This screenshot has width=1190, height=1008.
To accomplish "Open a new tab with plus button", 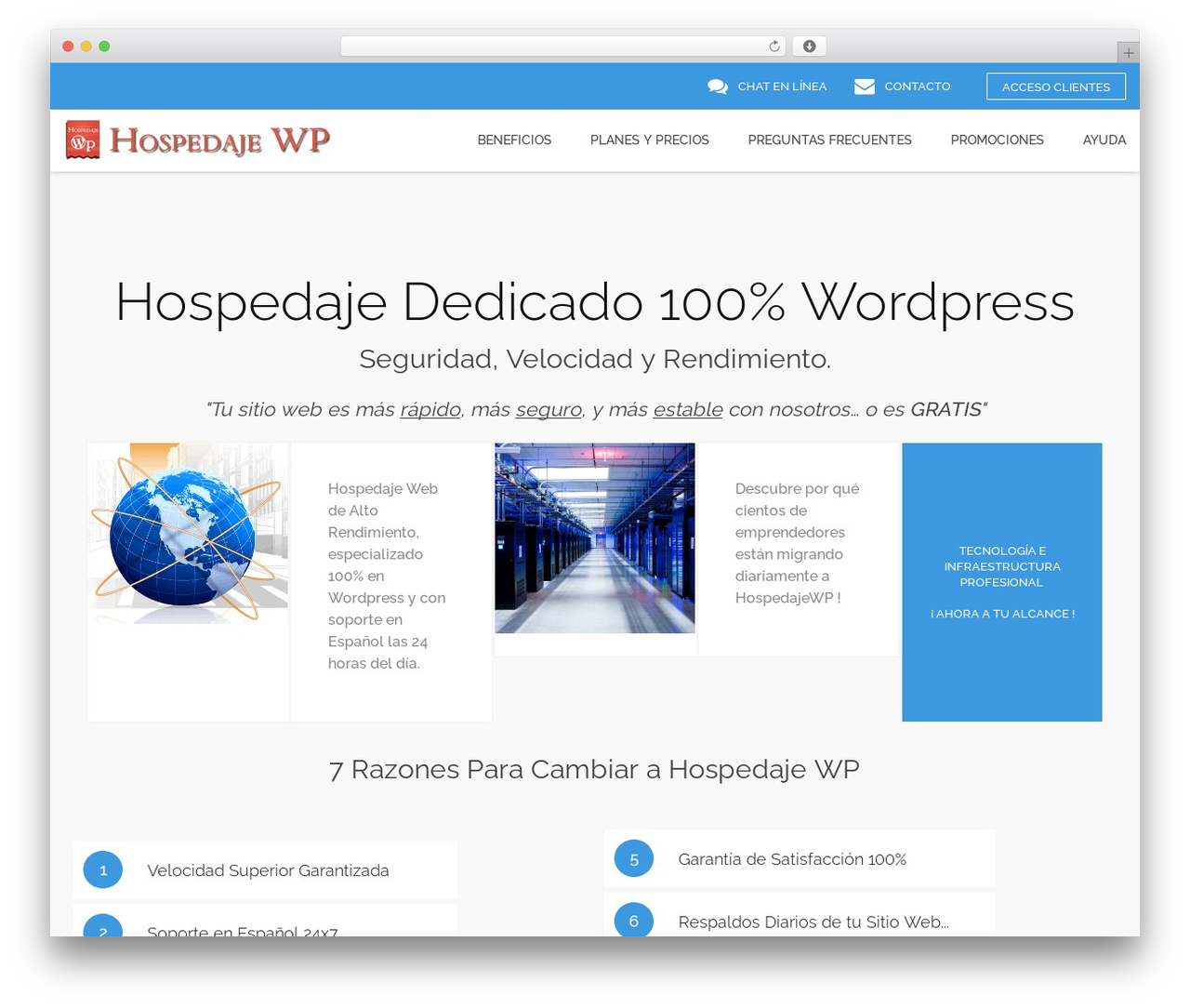I will coord(1129,53).
